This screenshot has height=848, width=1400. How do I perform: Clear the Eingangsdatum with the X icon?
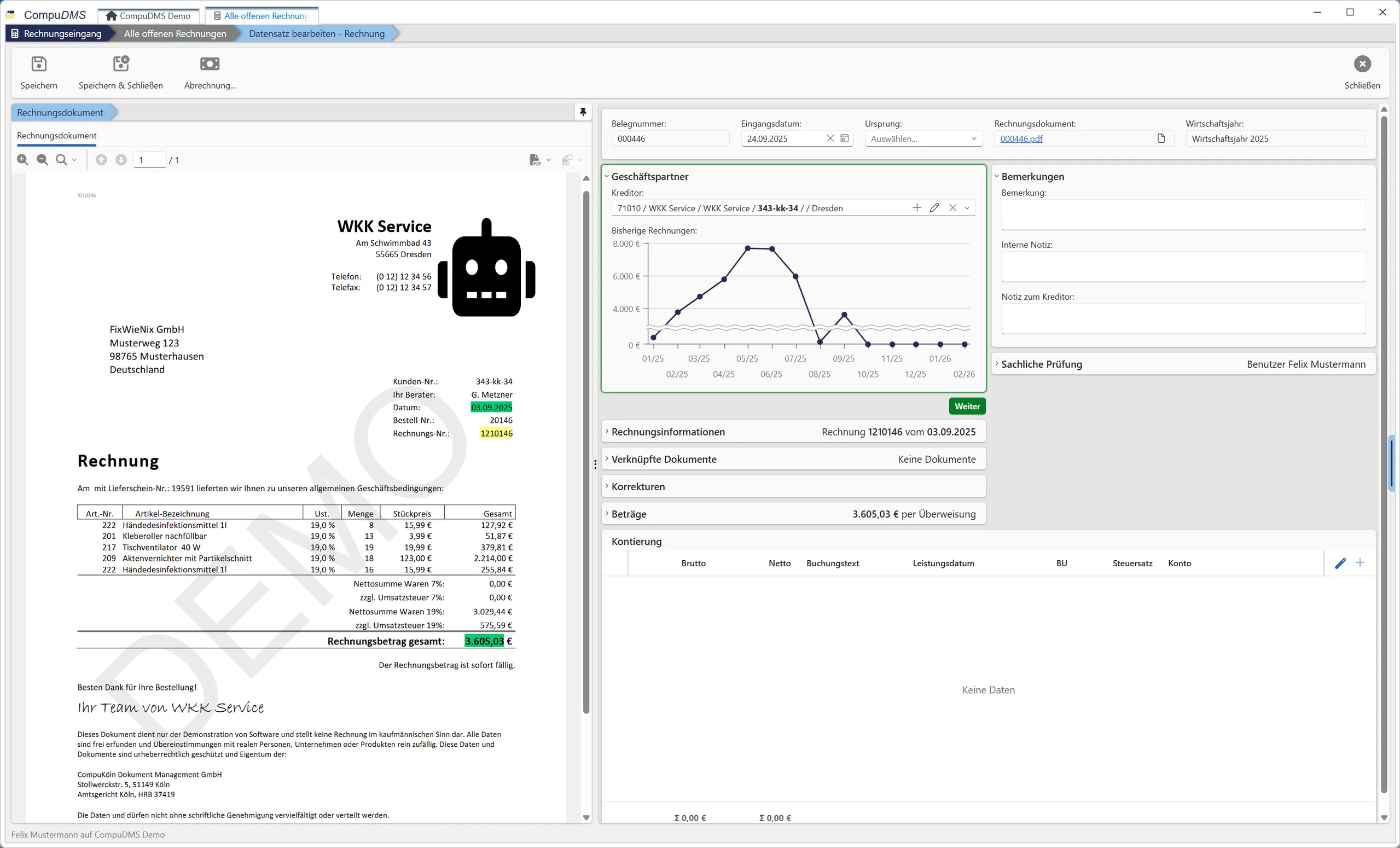(x=829, y=138)
